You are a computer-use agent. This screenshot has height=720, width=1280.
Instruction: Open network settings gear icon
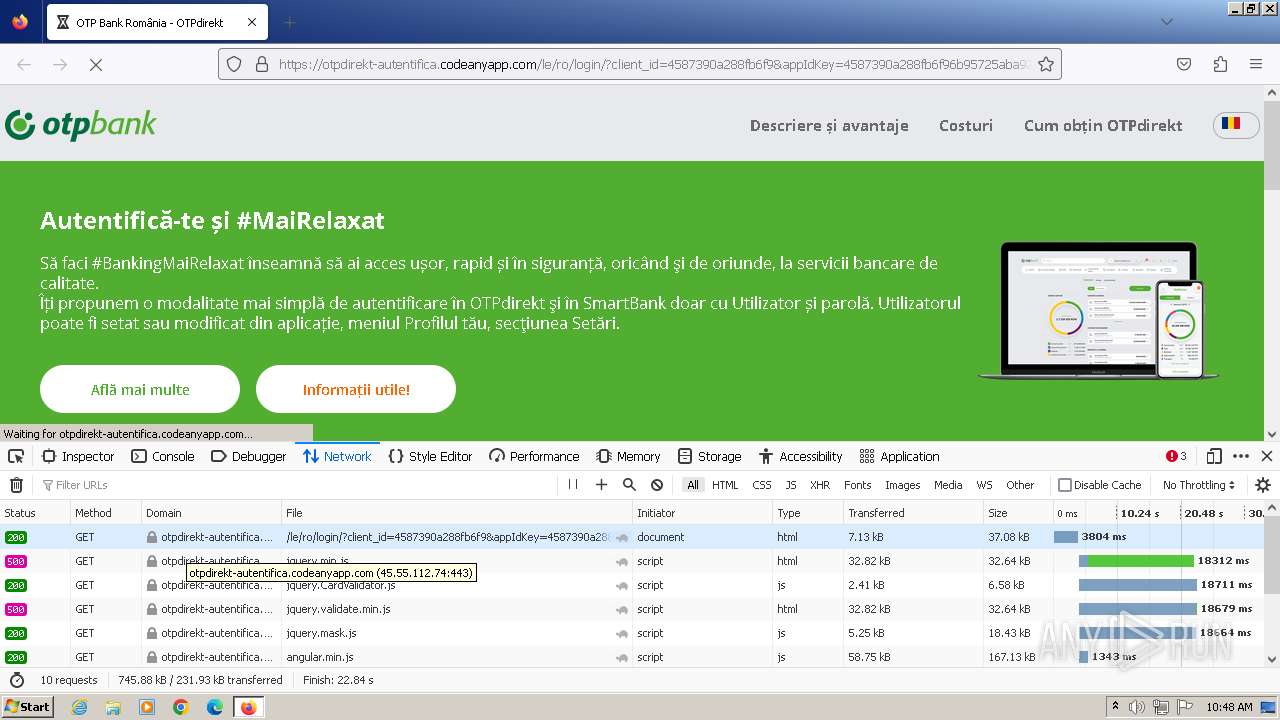pos(1263,485)
